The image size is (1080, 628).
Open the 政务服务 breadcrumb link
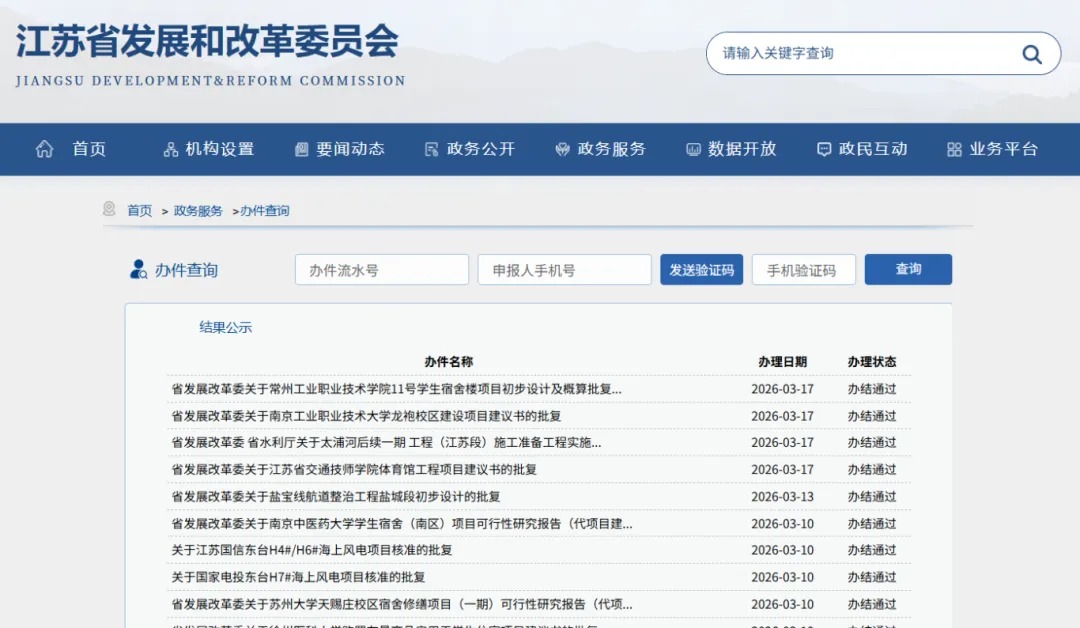[196, 210]
